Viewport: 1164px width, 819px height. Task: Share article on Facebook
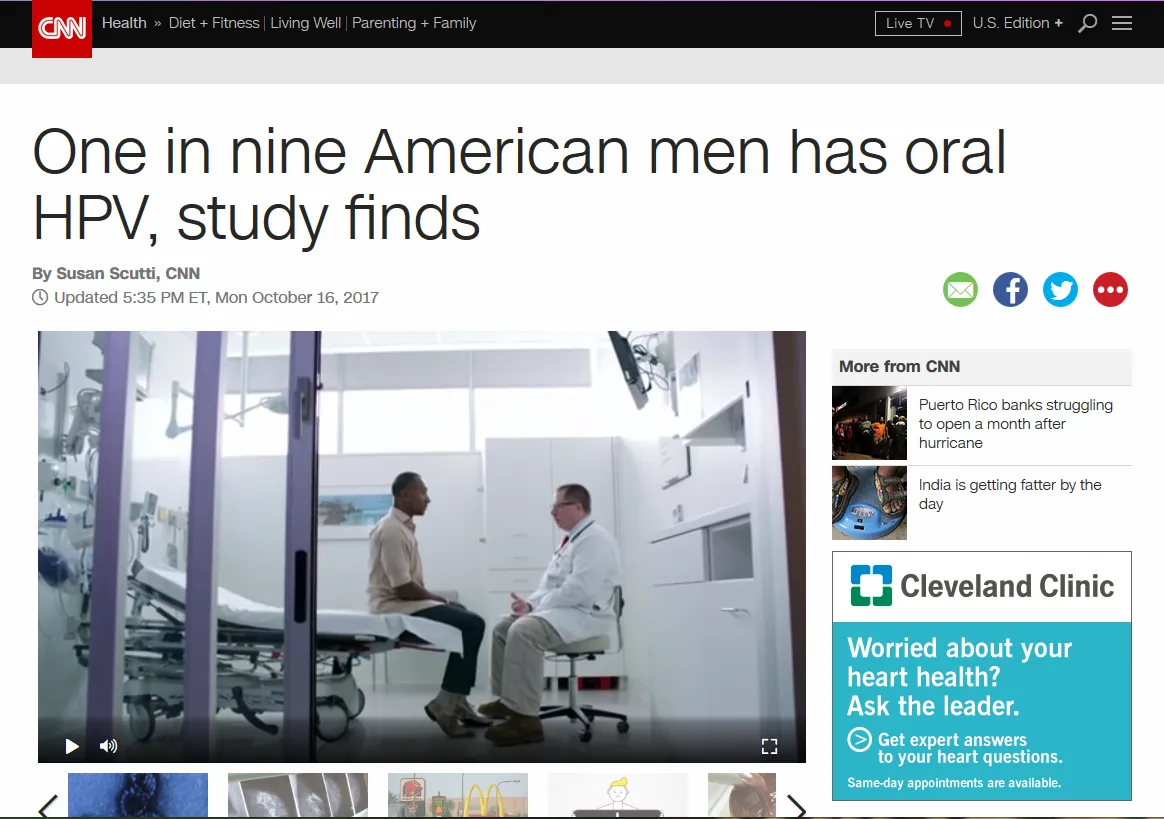pos(1010,290)
